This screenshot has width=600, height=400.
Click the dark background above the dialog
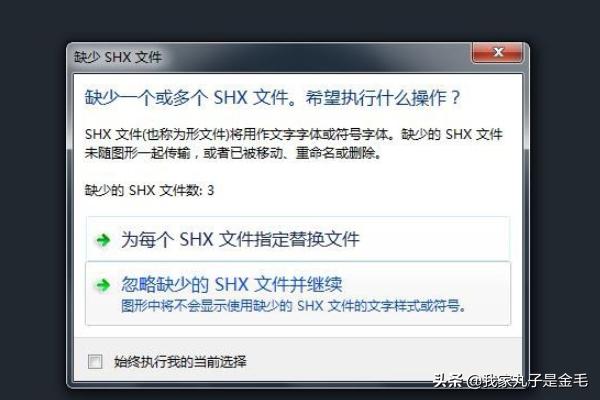(x=298, y=20)
